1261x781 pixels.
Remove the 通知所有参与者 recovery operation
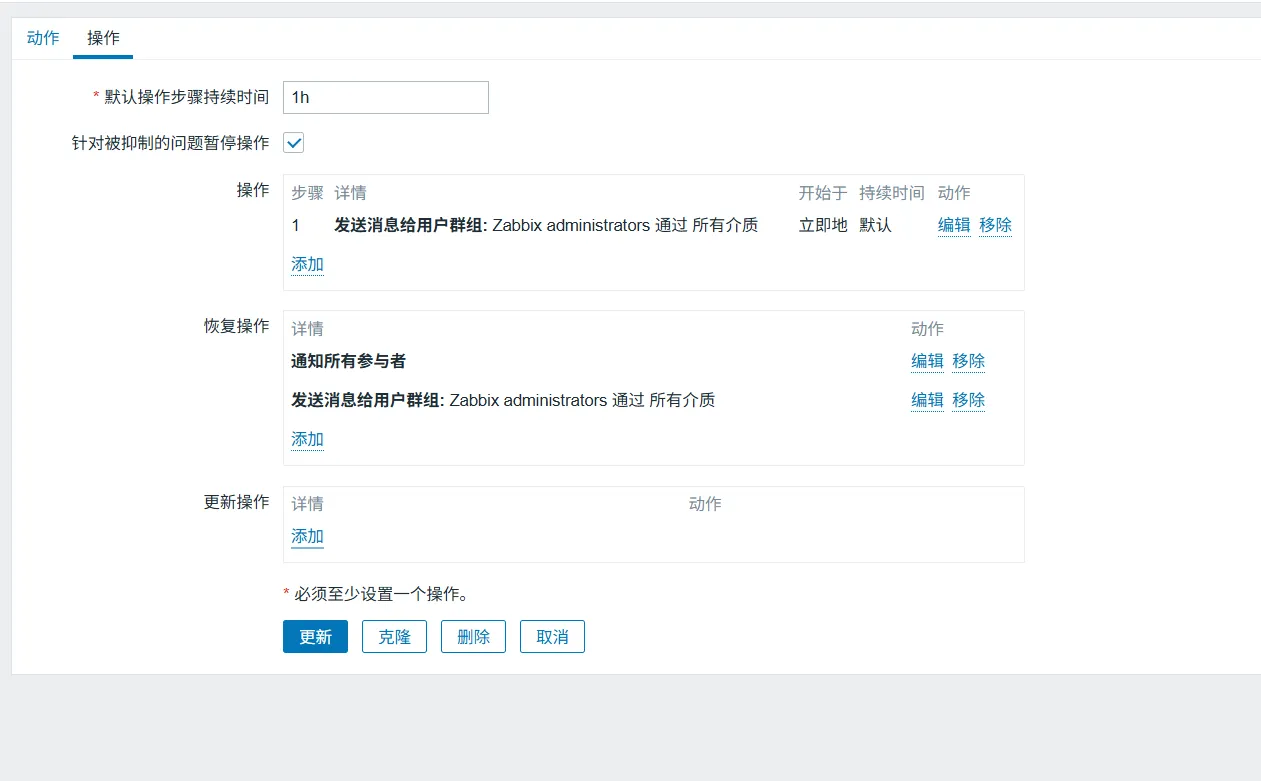coord(968,361)
